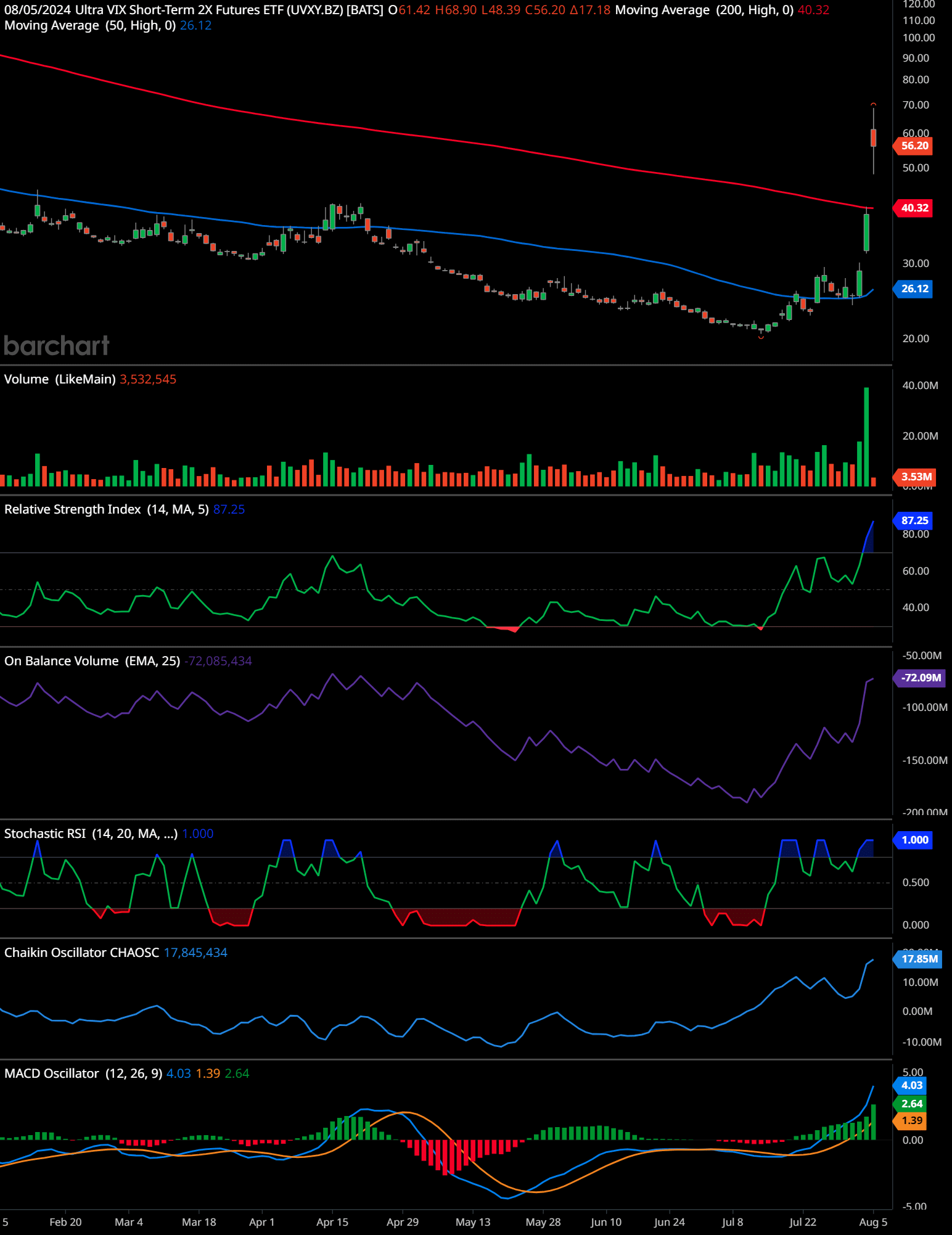The image size is (952, 1235).
Task: Click the Relative Strength Index (14, MA, 5) label
Action: [x=107, y=509]
